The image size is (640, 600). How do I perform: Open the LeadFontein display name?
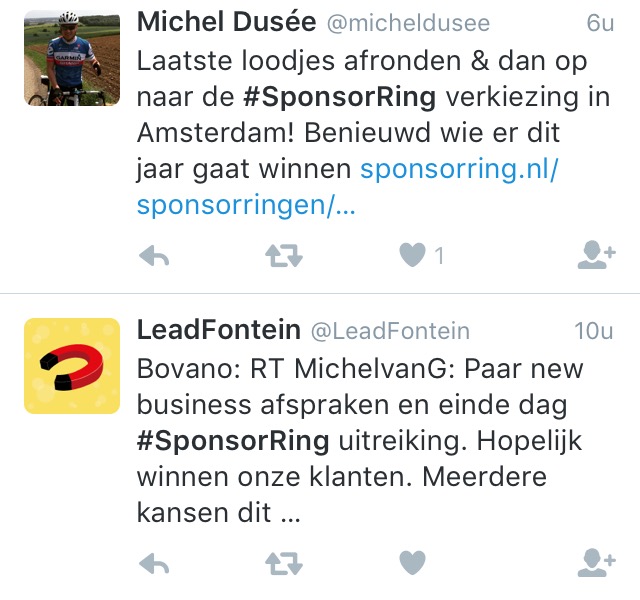(219, 330)
